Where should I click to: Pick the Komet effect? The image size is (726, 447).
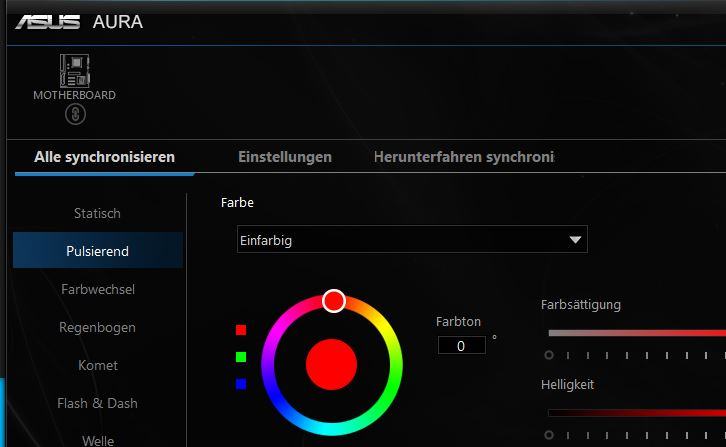pos(98,365)
